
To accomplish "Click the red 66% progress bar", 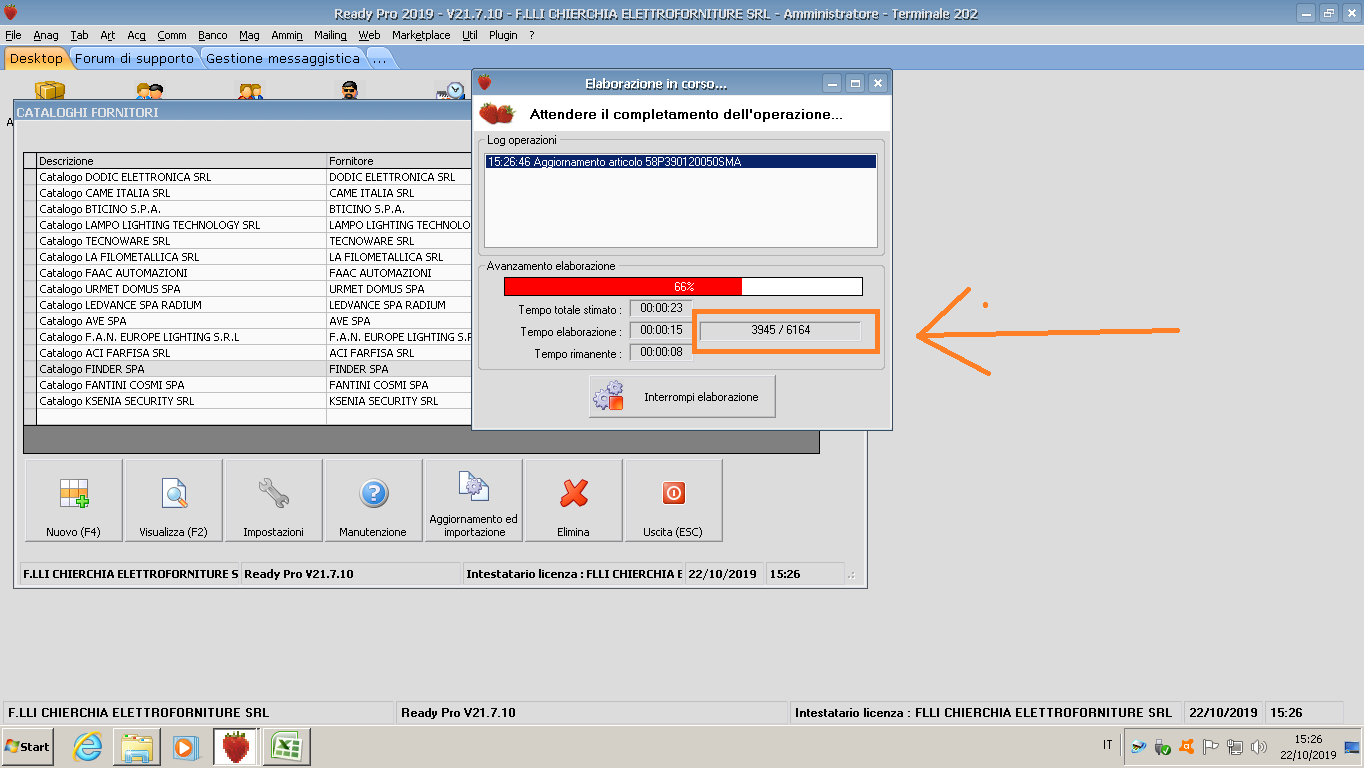I will 683,287.
